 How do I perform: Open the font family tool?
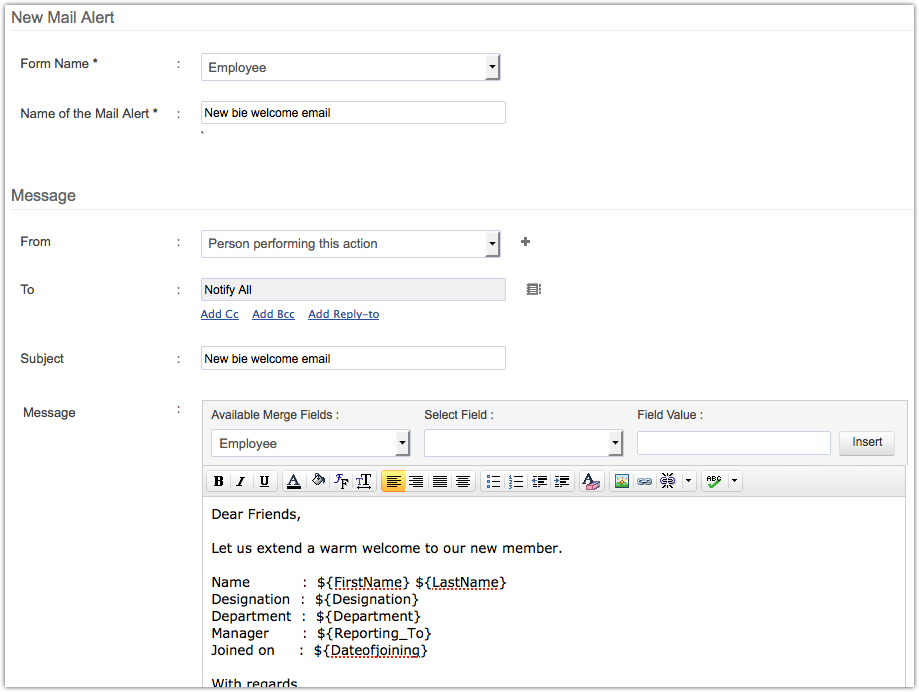(x=341, y=481)
